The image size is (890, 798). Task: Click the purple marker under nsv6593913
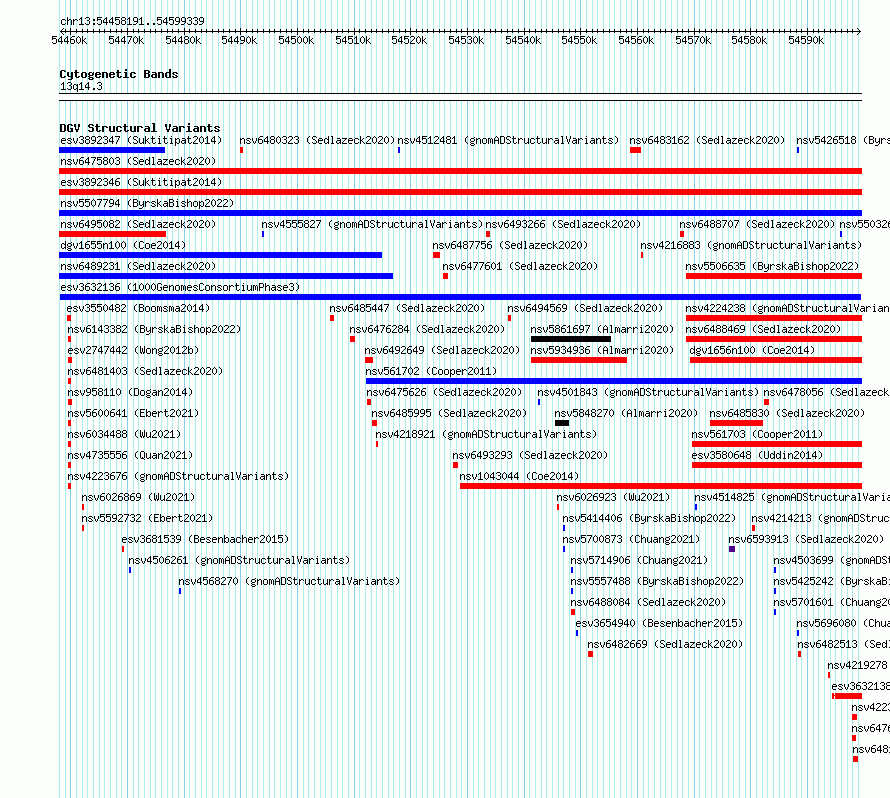pos(732,549)
